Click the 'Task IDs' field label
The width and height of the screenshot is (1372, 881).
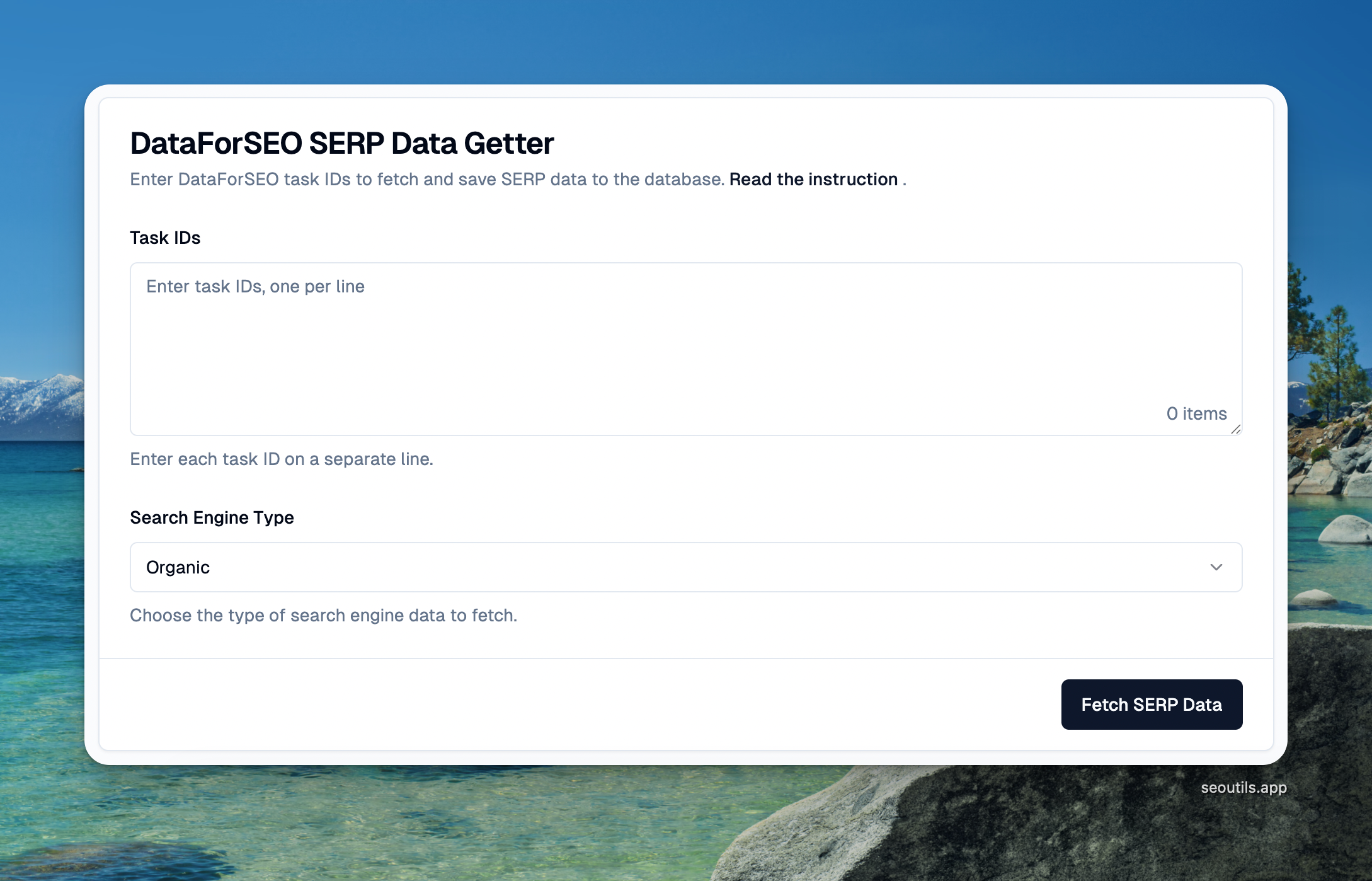165,238
